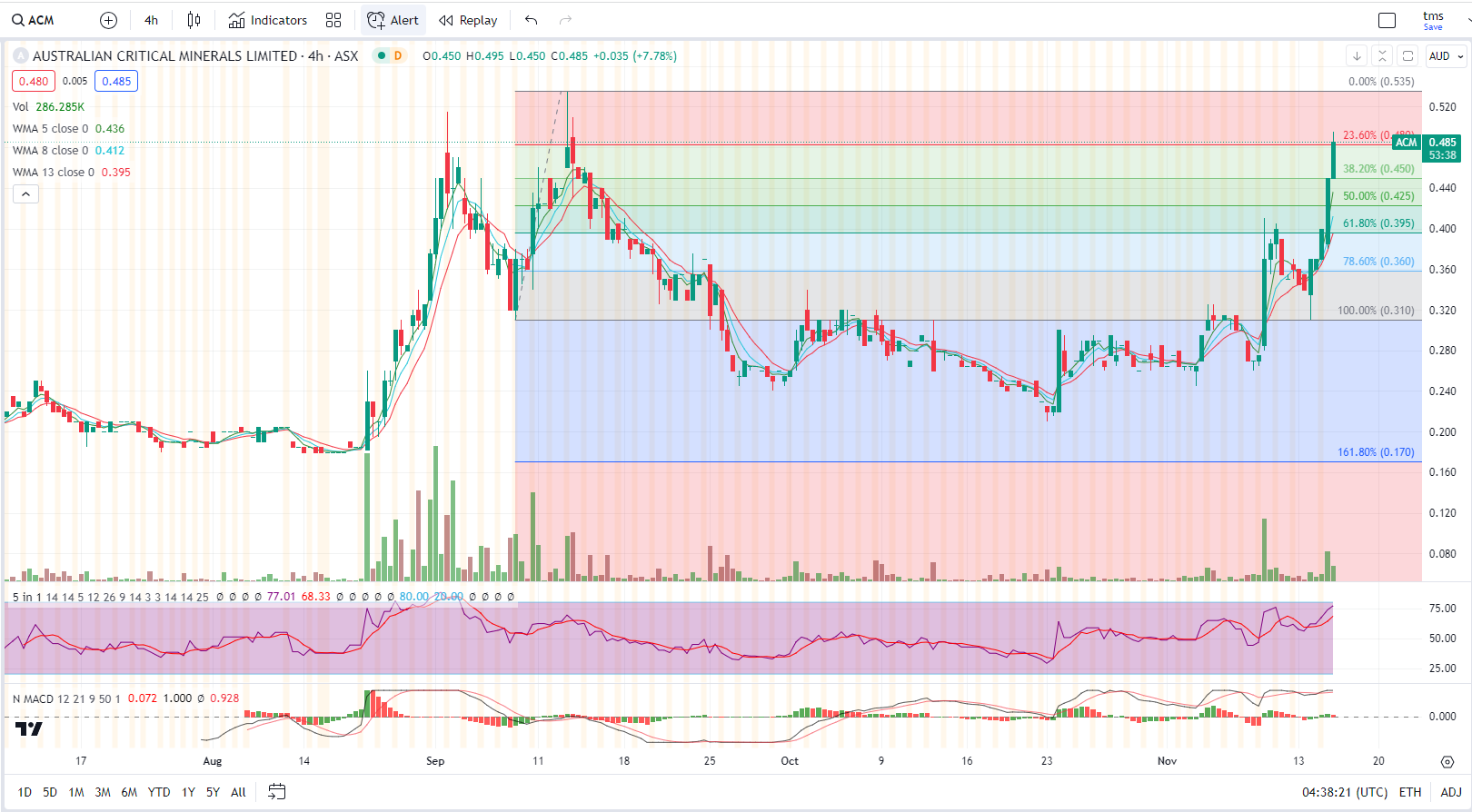Screen dimensions: 1472x812
Task: Undo last chart action
Action: (532, 20)
